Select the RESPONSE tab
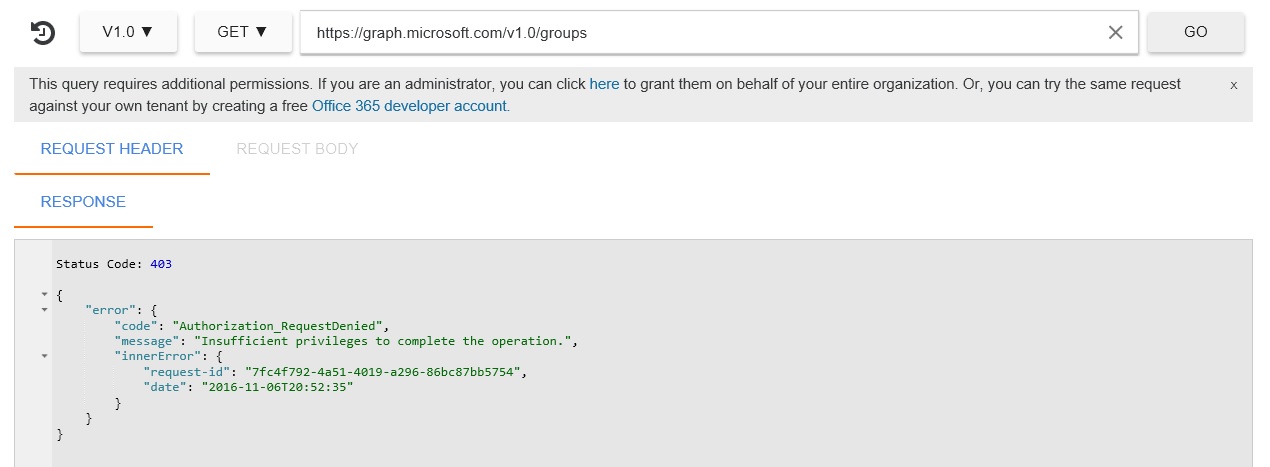Screen dimensions: 1270x467 pyautogui.click(x=83, y=202)
